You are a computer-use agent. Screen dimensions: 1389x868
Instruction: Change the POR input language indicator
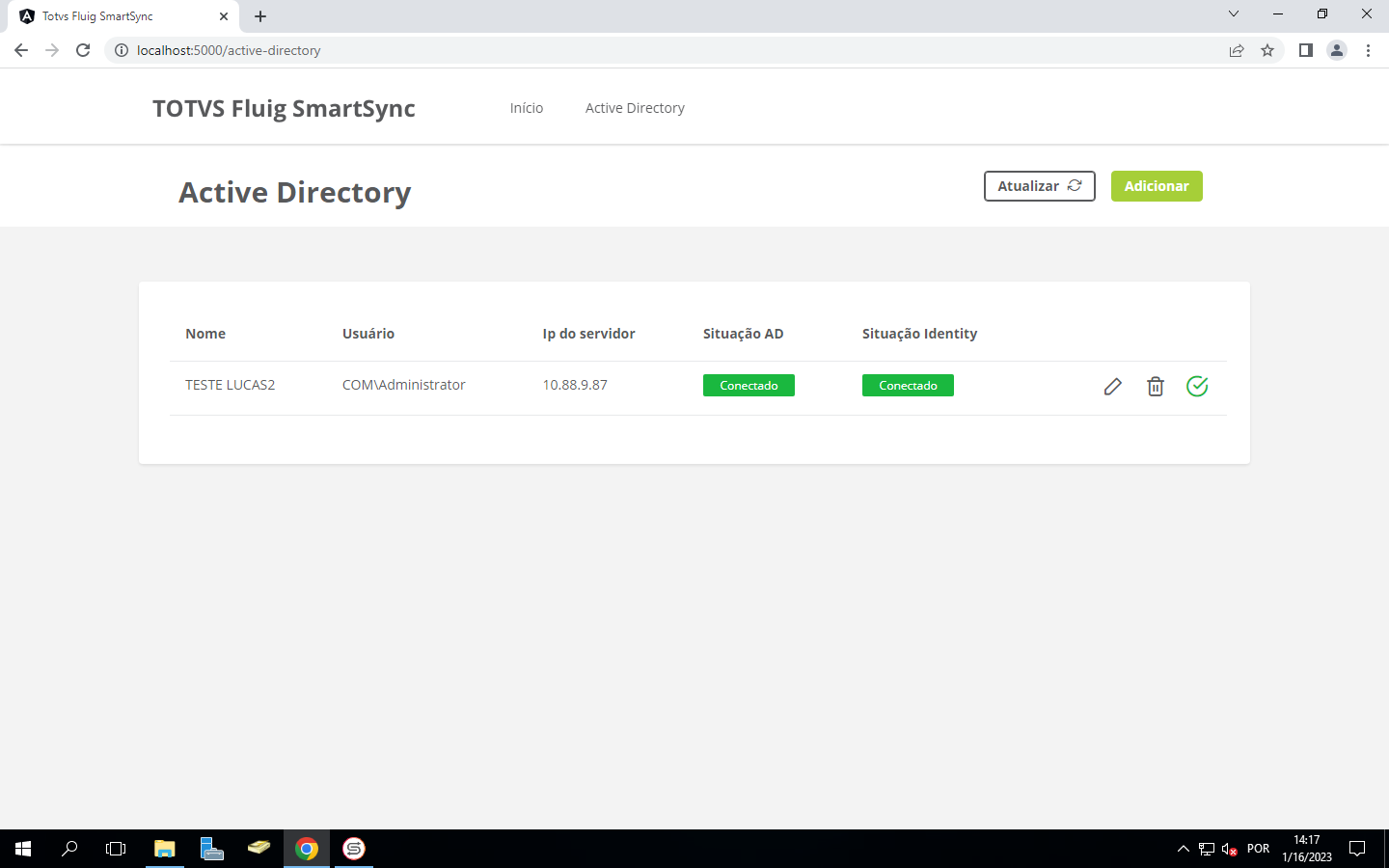pyautogui.click(x=1258, y=849)
